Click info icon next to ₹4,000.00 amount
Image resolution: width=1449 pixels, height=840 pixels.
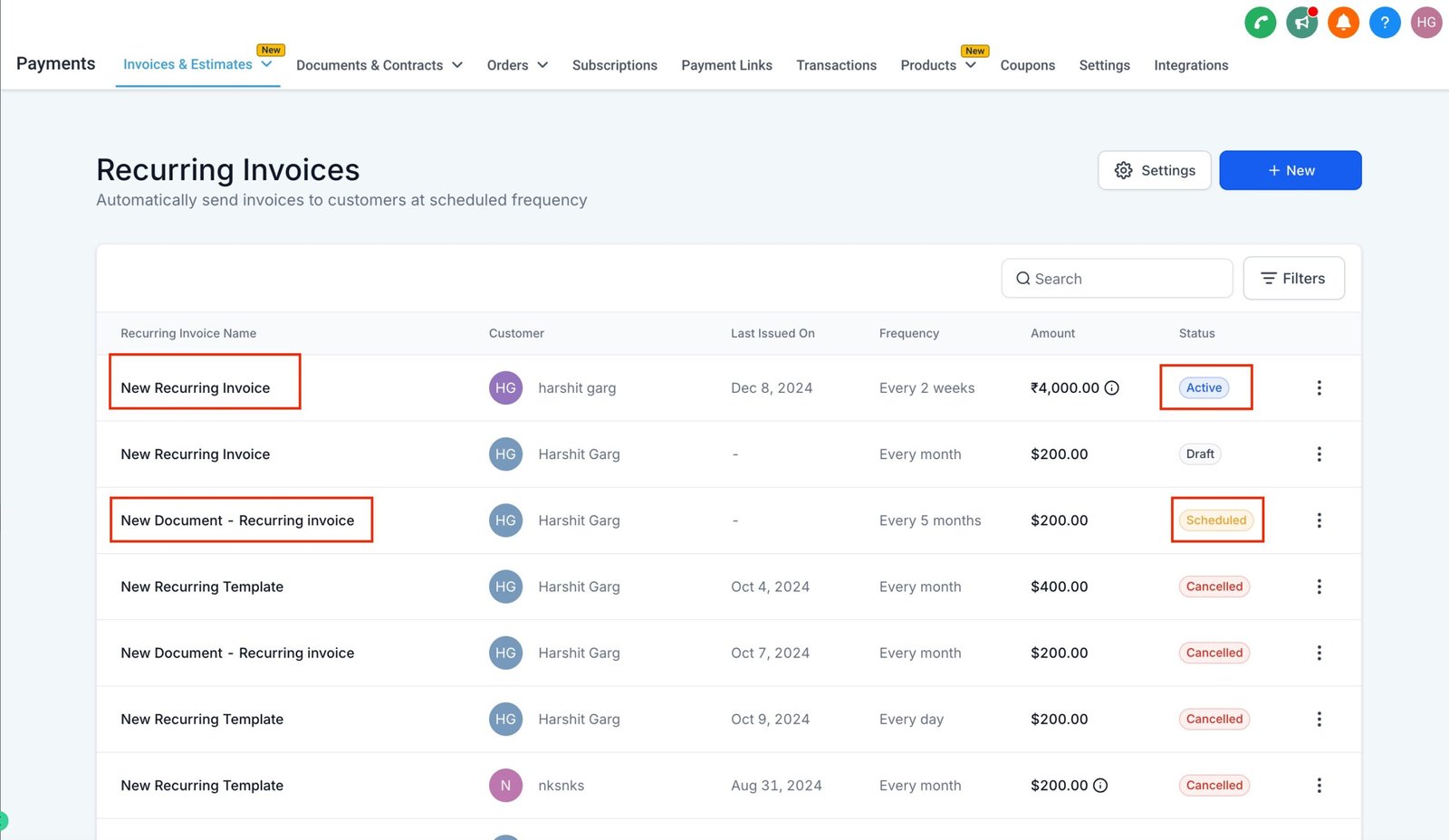[x=1112, y=388]
